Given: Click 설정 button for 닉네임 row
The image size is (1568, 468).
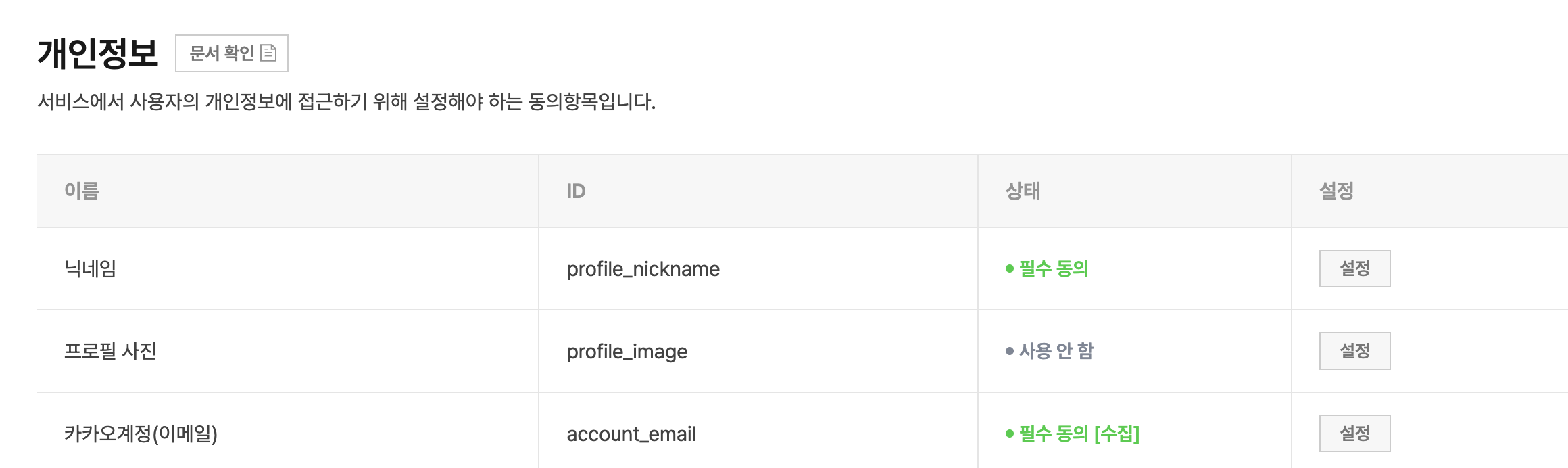Looking at the screenshot, I should [x=1354, y=268].
